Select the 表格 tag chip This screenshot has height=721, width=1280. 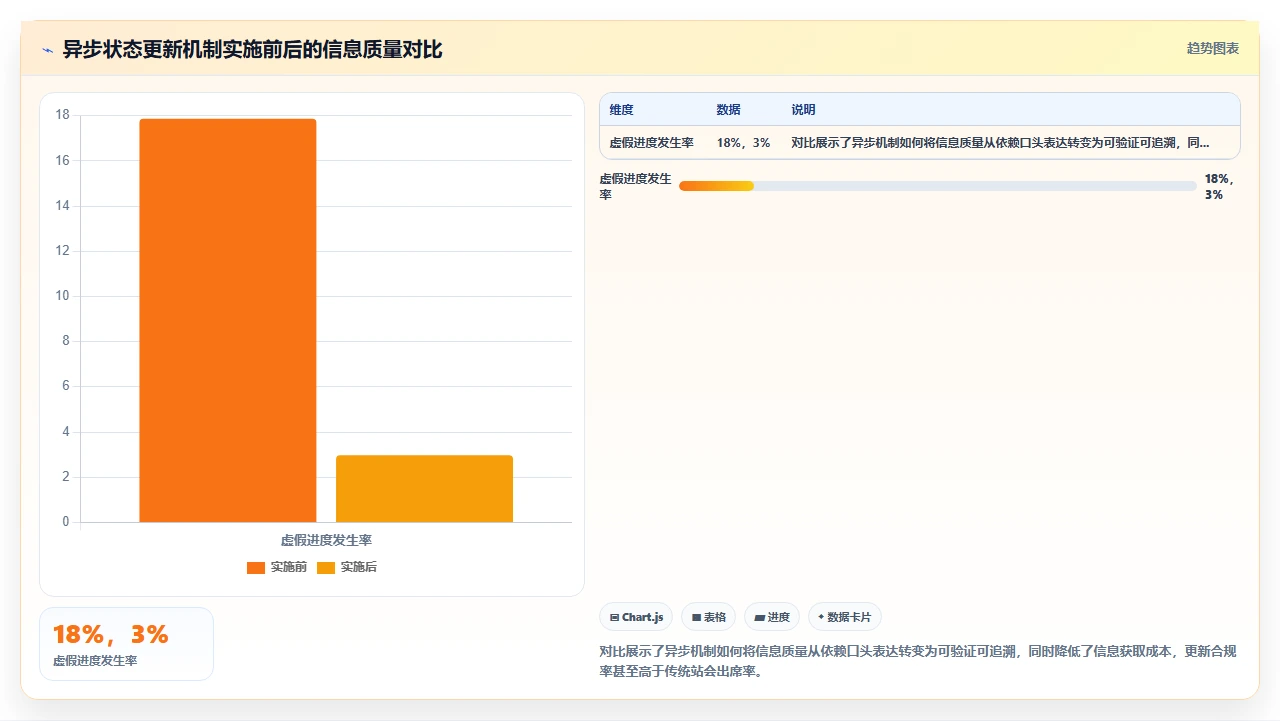(709, 617)
